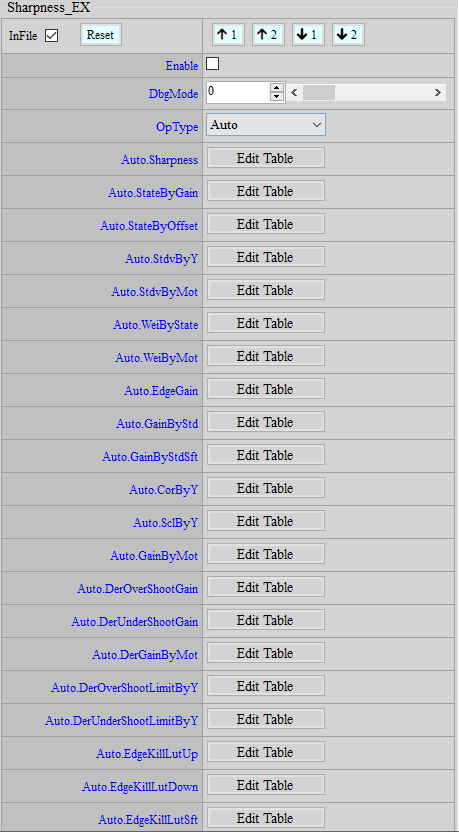Viewport: 459px width, 832px height.
Task: Select the Auto.GainByMot parameter label
Action: [154, 556]
